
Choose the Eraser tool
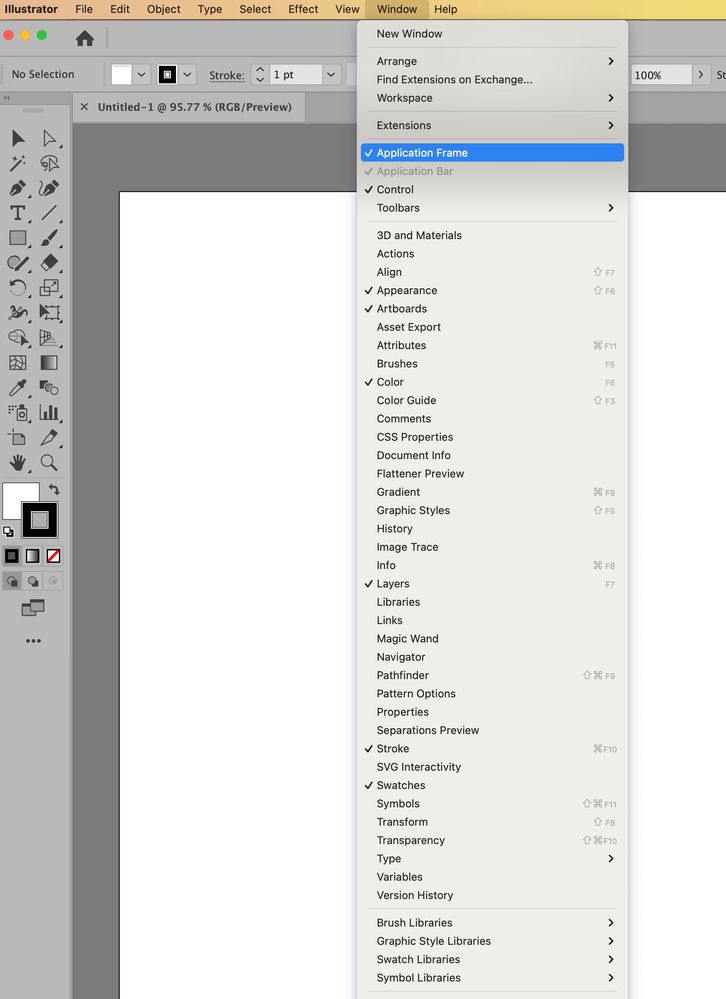(x=49, y=262)
